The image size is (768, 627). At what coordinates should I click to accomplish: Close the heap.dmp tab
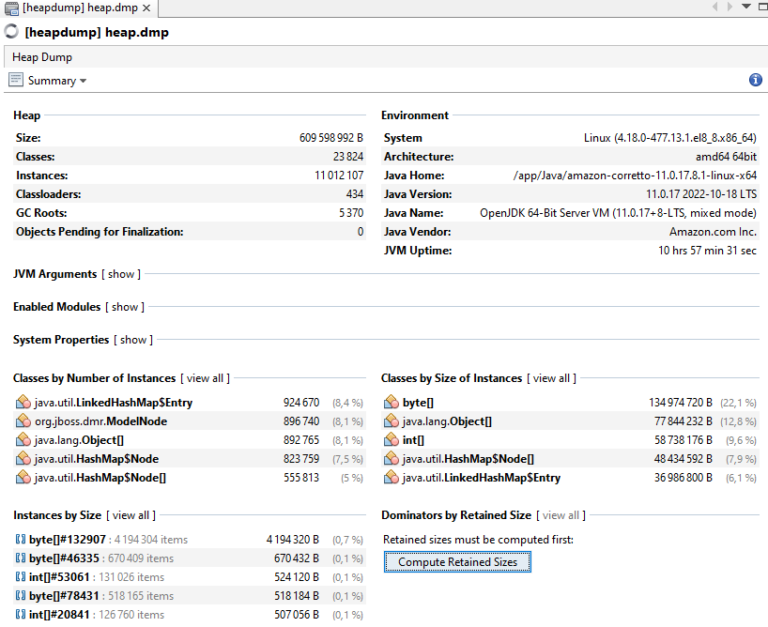[147, 8]
